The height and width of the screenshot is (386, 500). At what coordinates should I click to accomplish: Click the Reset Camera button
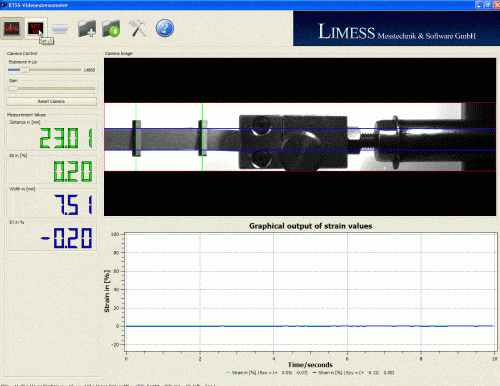tap(51, 101)
